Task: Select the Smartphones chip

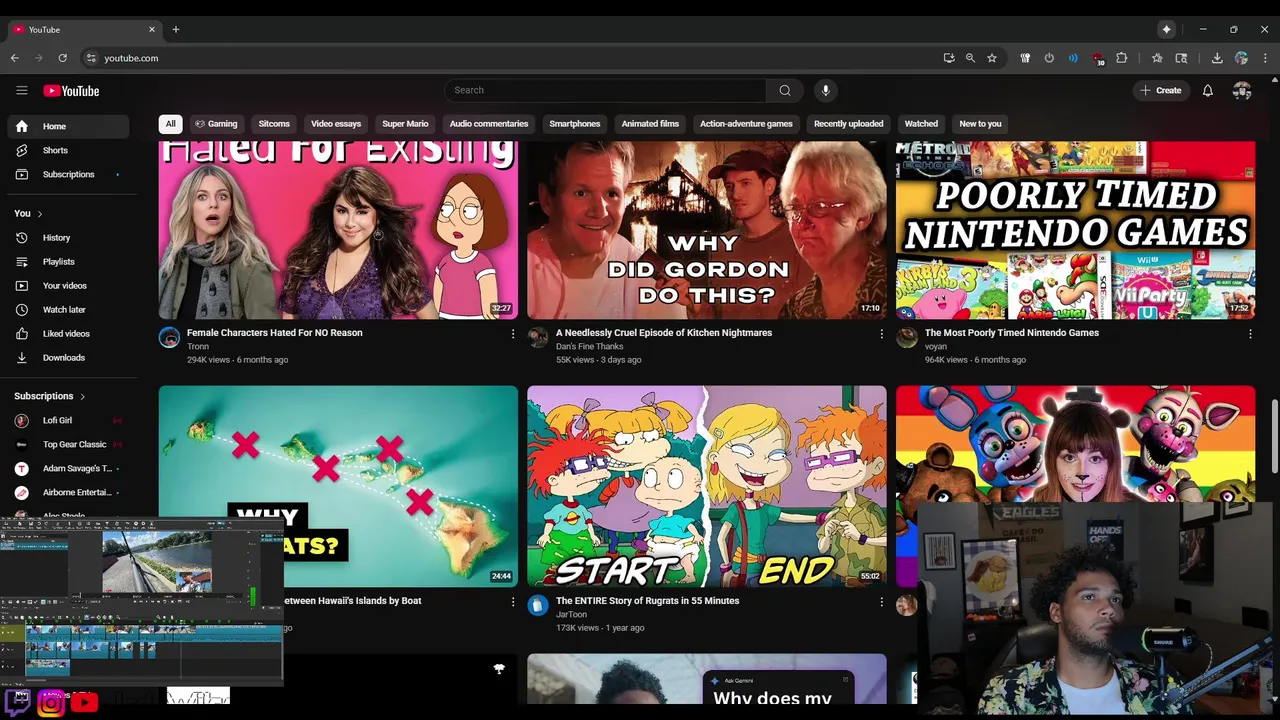Action: [575, 124]
